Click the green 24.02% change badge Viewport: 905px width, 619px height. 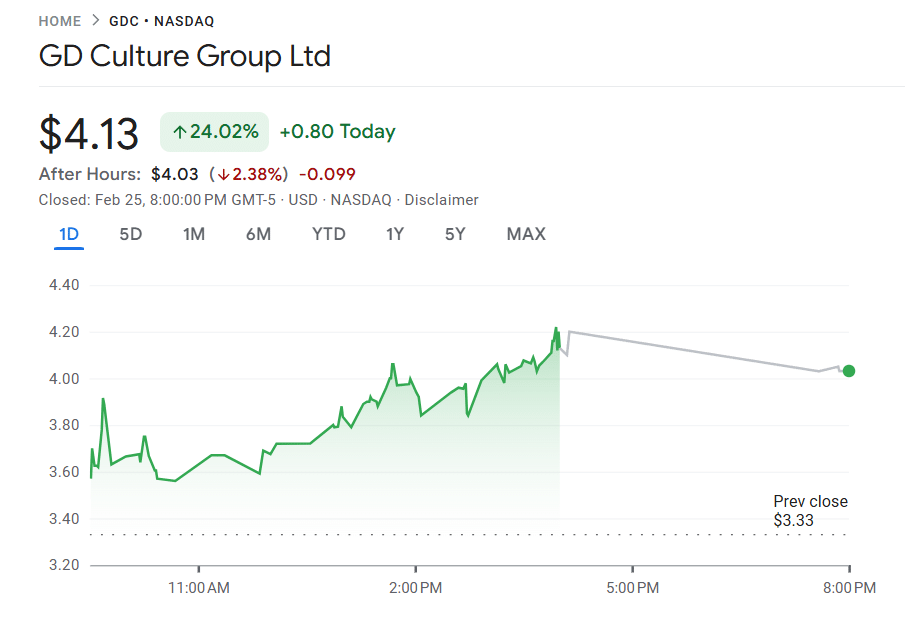point(214,131)
